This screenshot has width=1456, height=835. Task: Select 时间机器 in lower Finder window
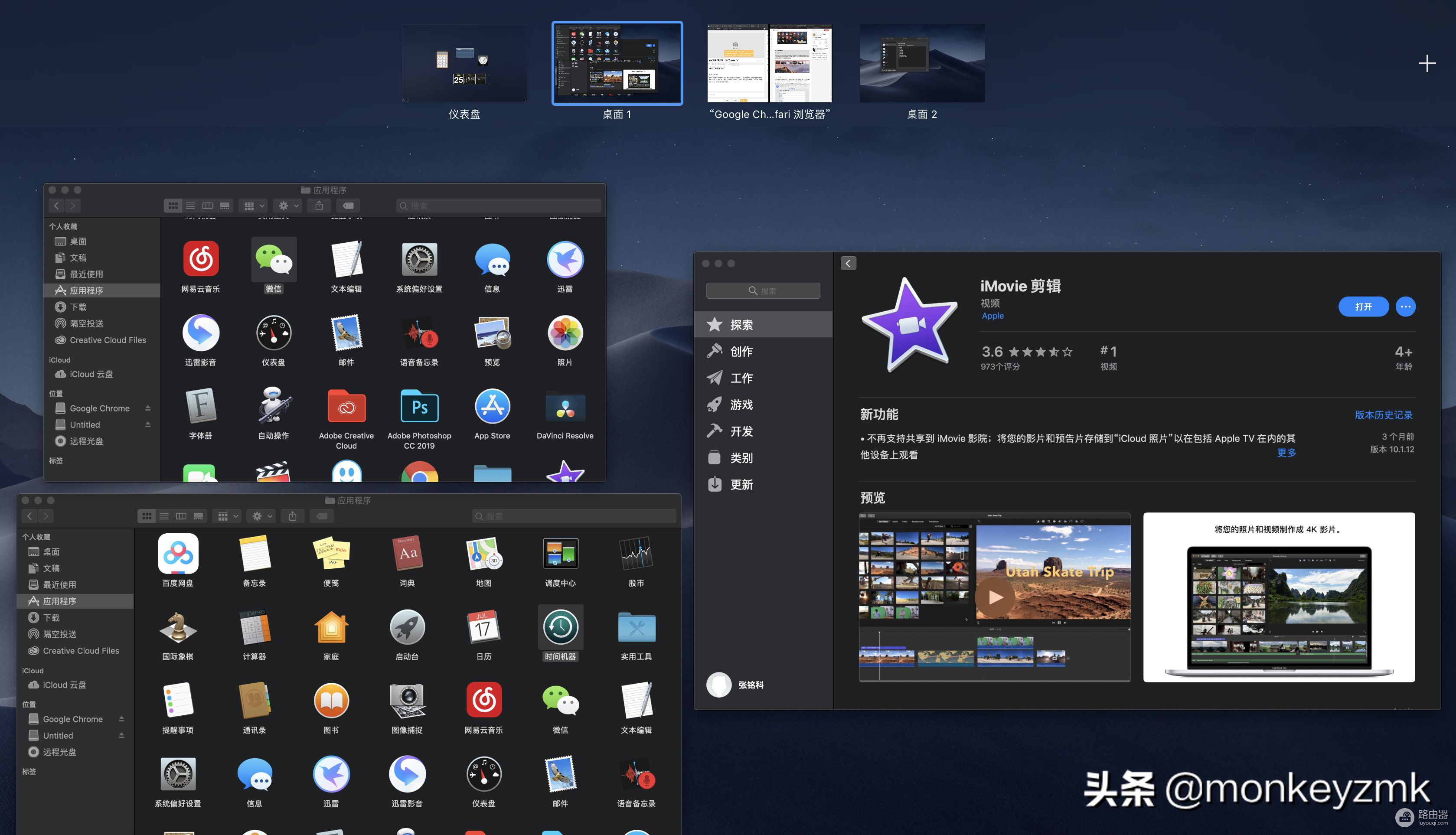tap(560, 627)
